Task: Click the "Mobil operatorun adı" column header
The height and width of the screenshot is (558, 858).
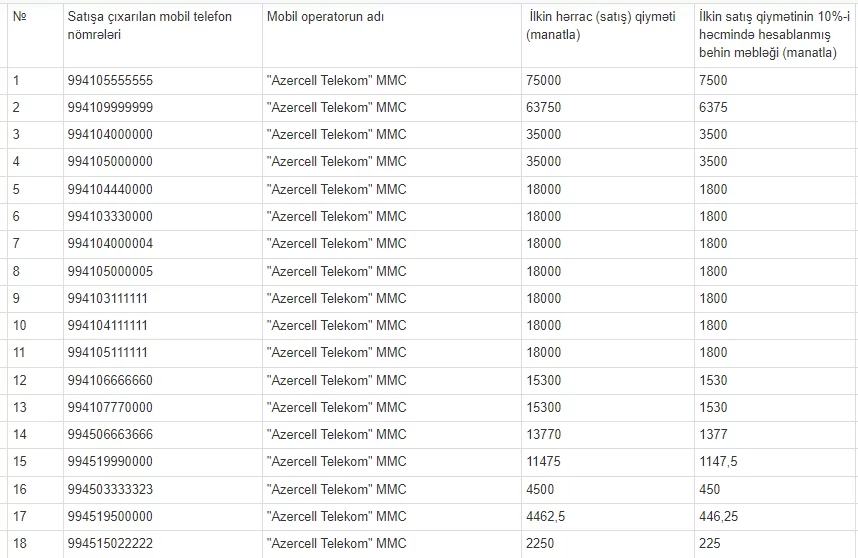Action: (x=325, y=17)
